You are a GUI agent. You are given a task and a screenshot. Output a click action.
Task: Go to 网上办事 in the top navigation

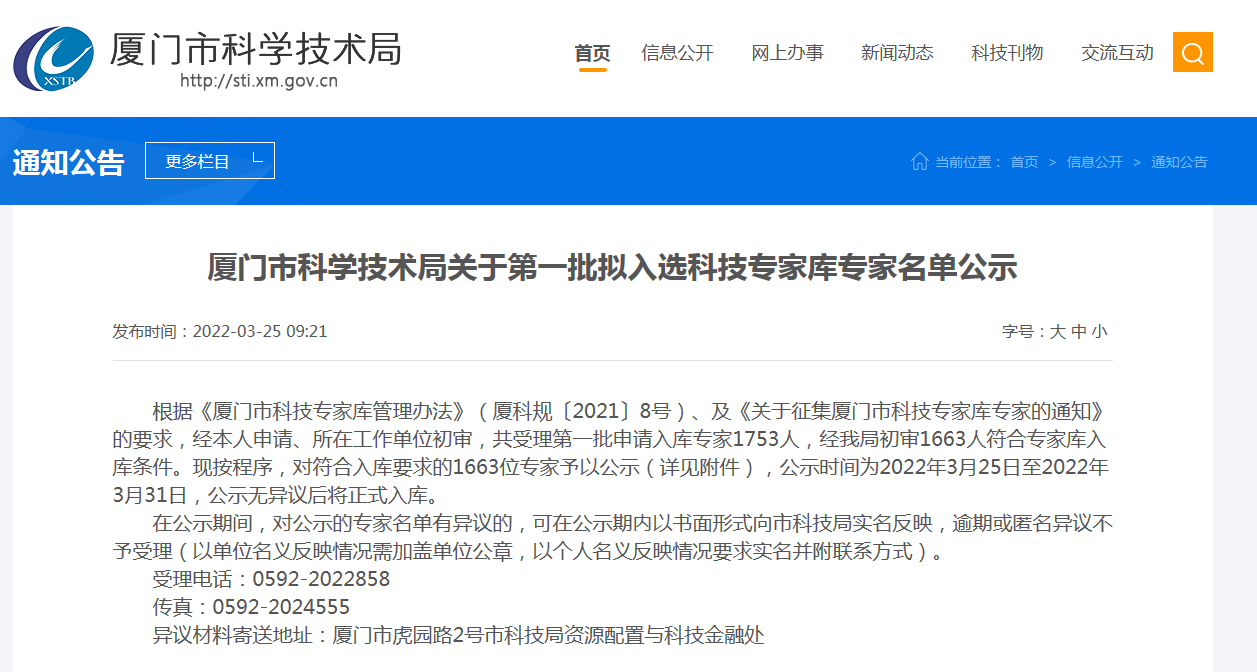(x=787, y=53)
